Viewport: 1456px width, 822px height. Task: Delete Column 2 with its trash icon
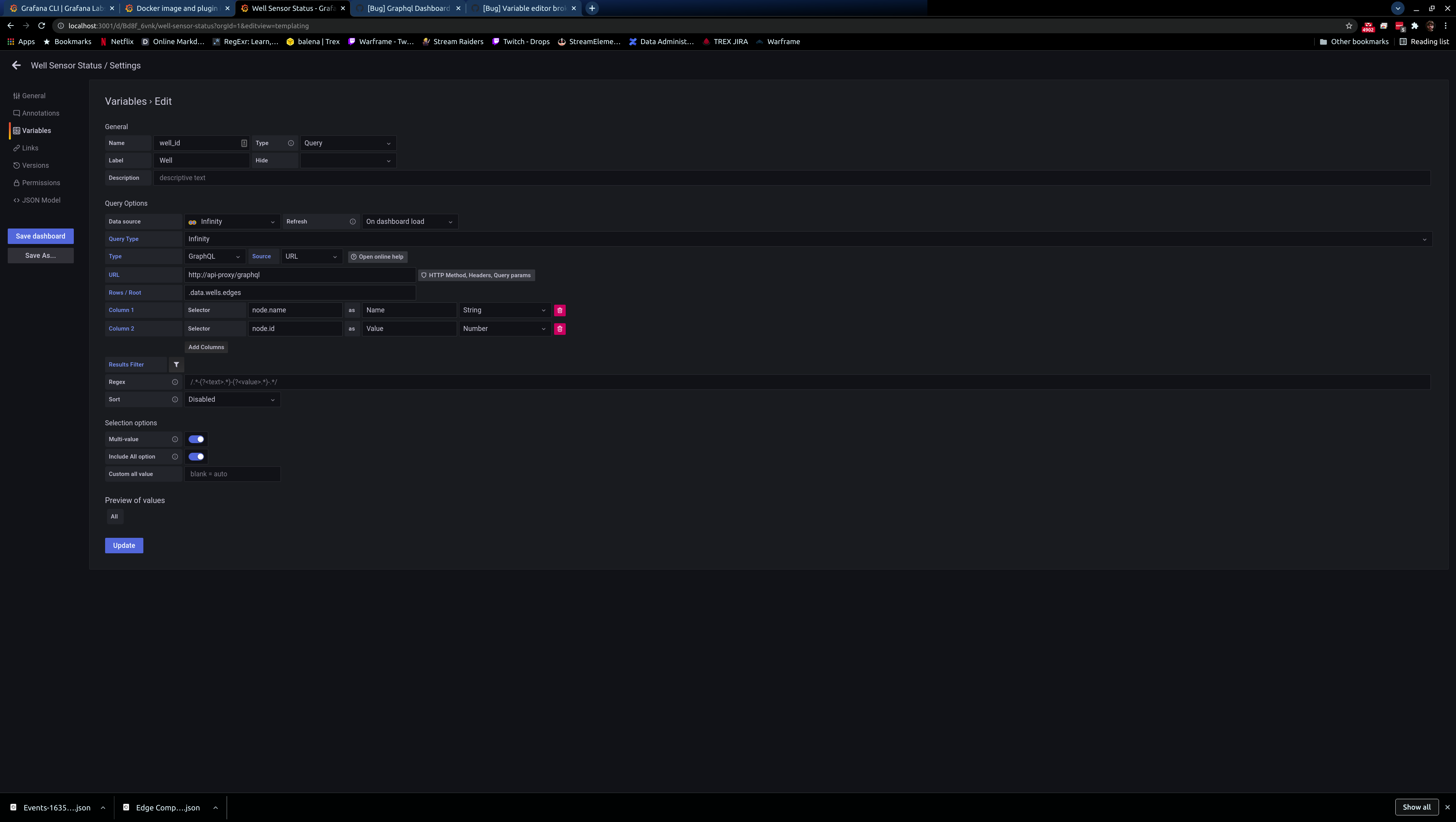(560, 328)
